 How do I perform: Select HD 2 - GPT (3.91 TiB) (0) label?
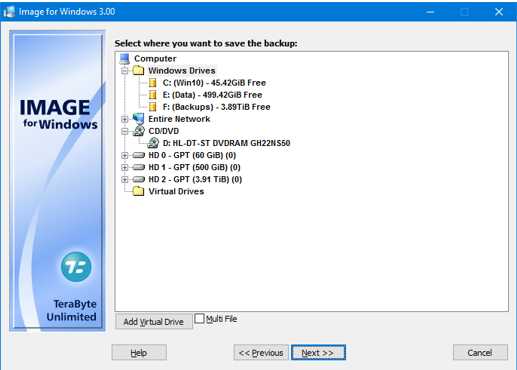195,179
